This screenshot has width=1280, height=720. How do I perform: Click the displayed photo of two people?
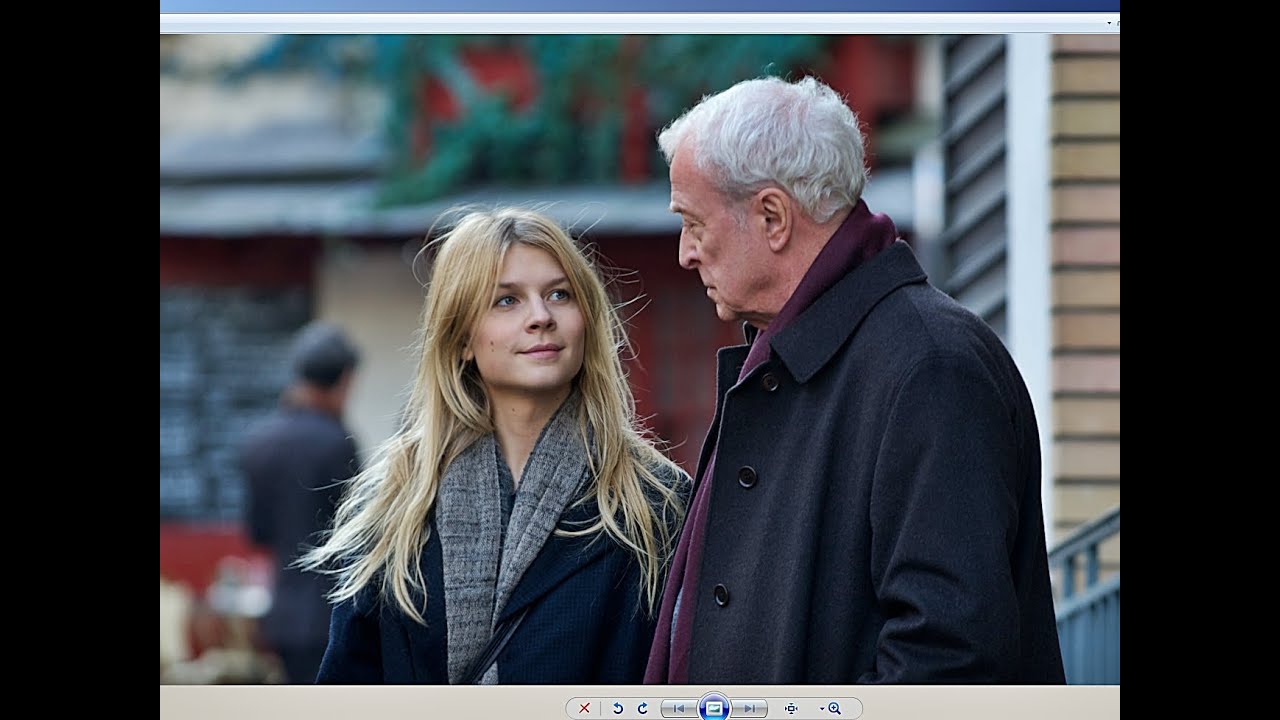[x=640, y=360]
